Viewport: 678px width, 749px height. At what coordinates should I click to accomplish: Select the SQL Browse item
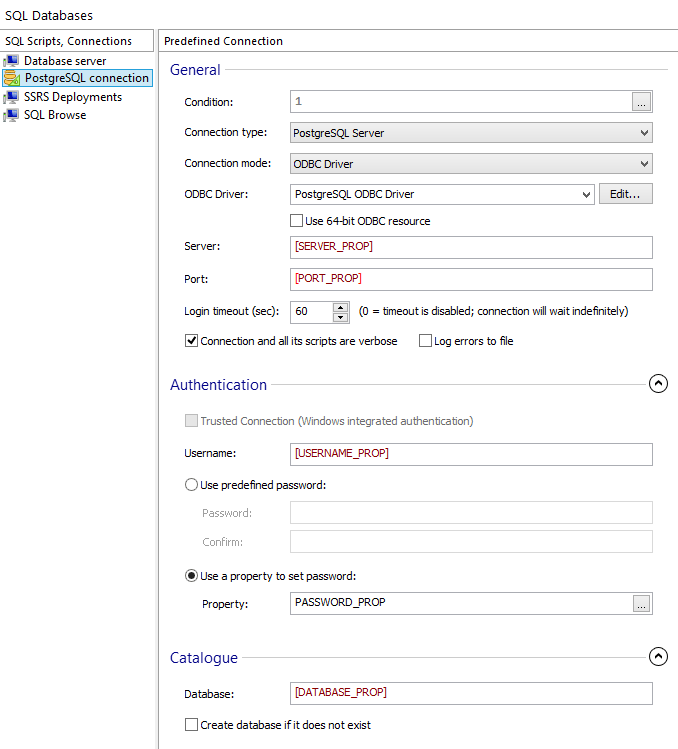[x=55, y=115]
